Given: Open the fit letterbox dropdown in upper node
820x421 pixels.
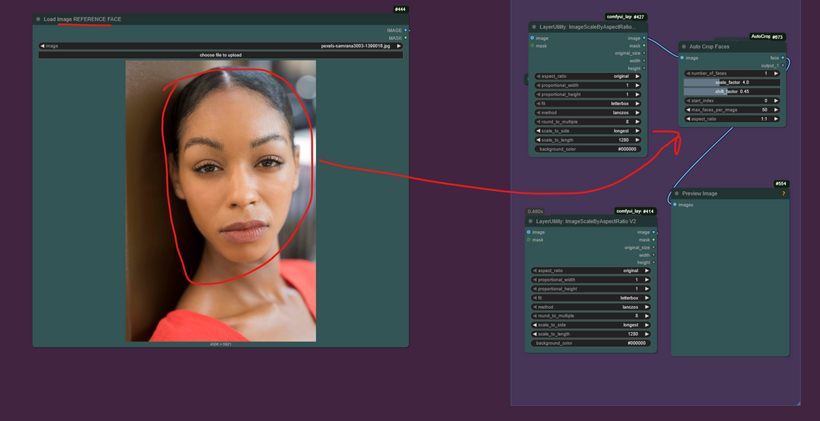Looking at the screenshot, I should tap(588, 103).
